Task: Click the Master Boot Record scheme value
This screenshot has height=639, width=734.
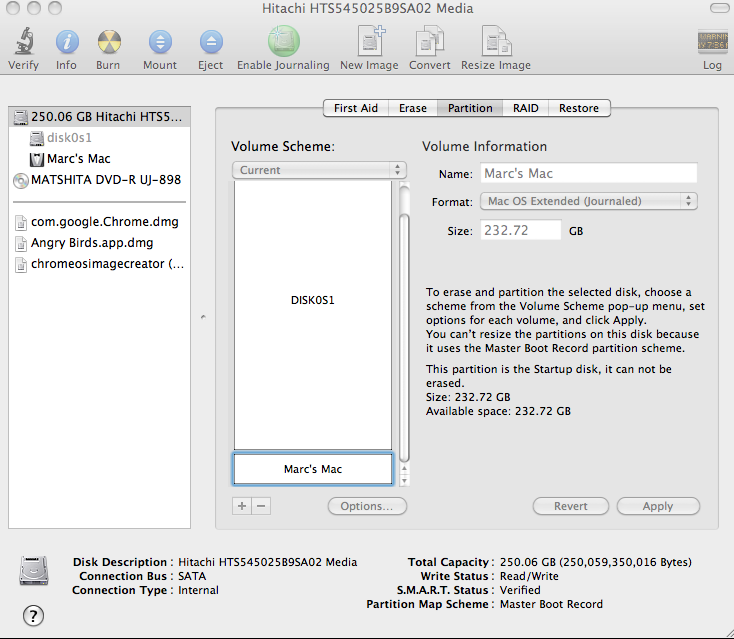Action: click(x=551, y=604)
